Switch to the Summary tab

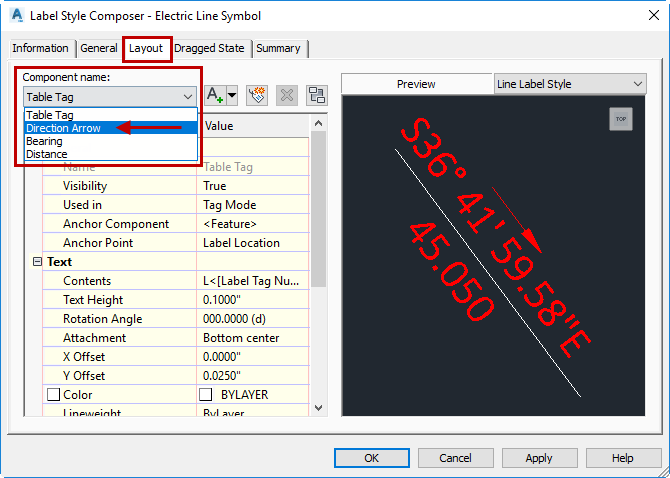(278, 48)
